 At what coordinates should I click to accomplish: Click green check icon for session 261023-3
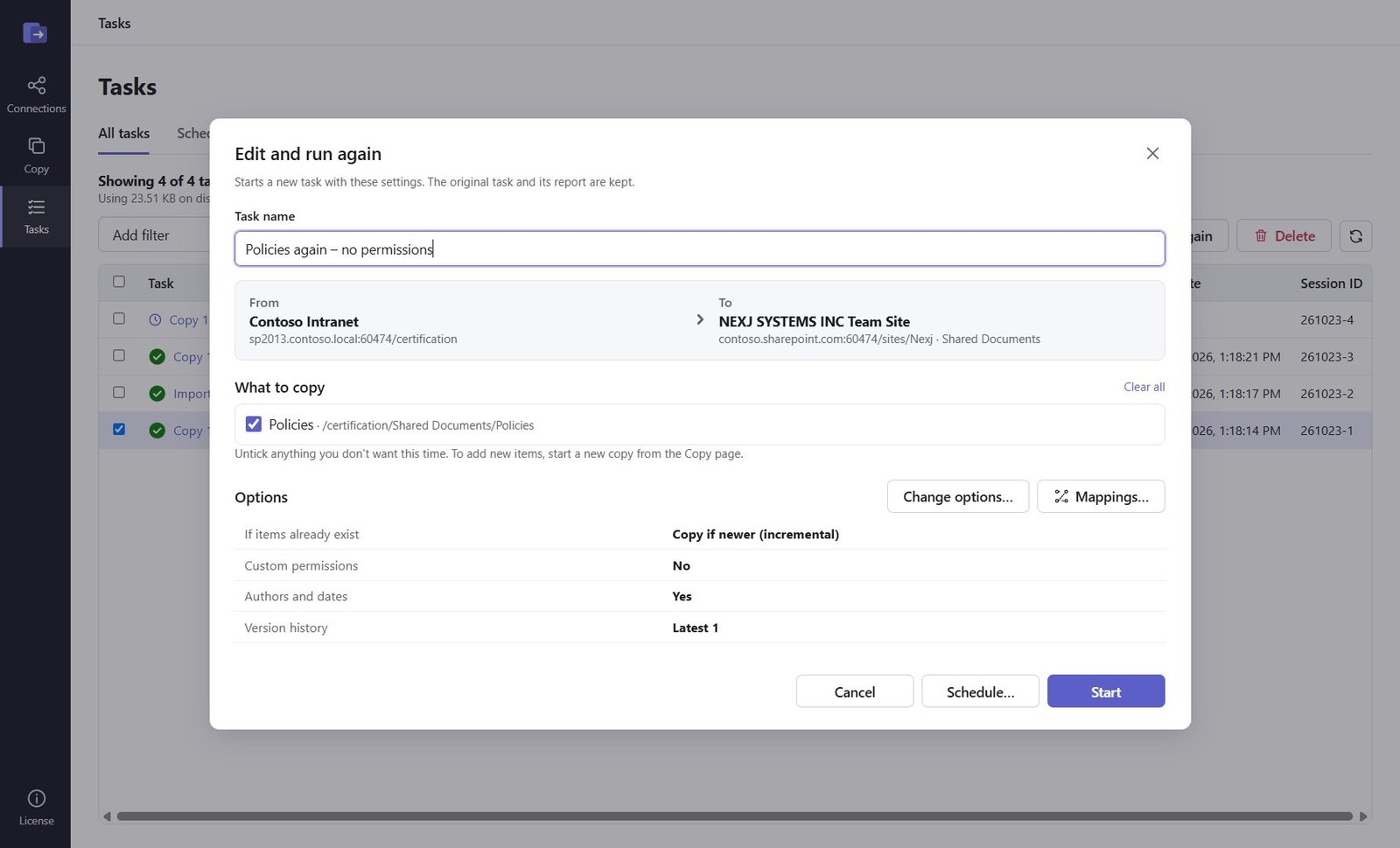click(157, 357)
